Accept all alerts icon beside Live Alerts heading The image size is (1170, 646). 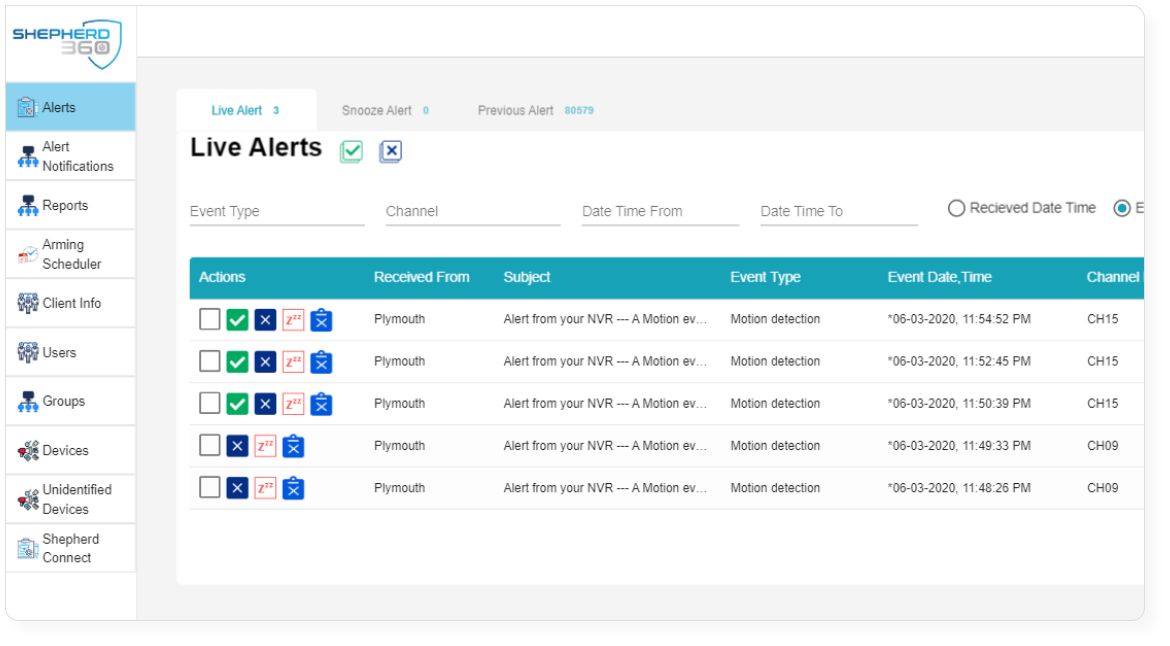point(351,151)
